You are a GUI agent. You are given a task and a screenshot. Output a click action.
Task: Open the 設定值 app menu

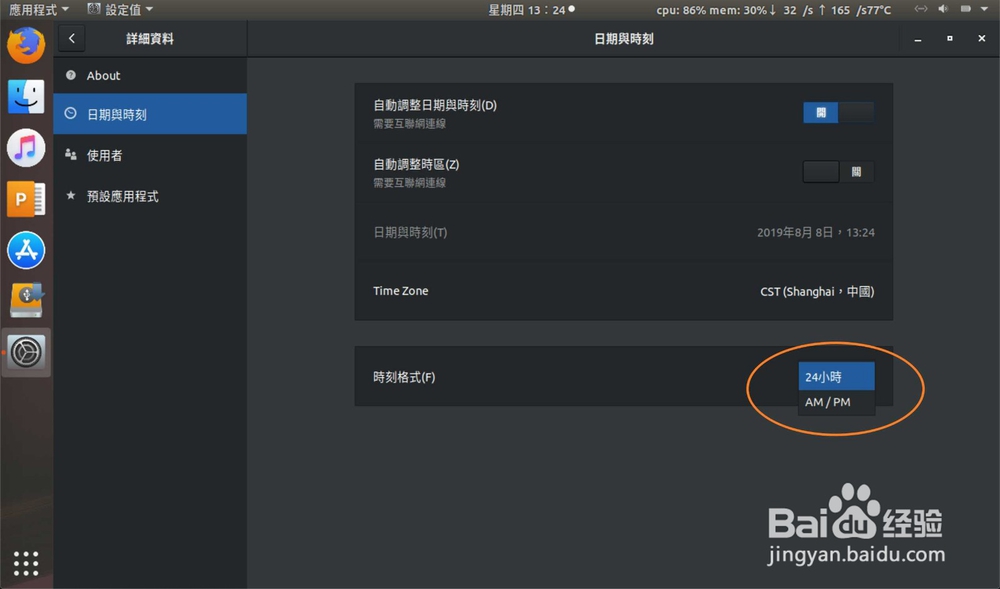coord(120,10)
